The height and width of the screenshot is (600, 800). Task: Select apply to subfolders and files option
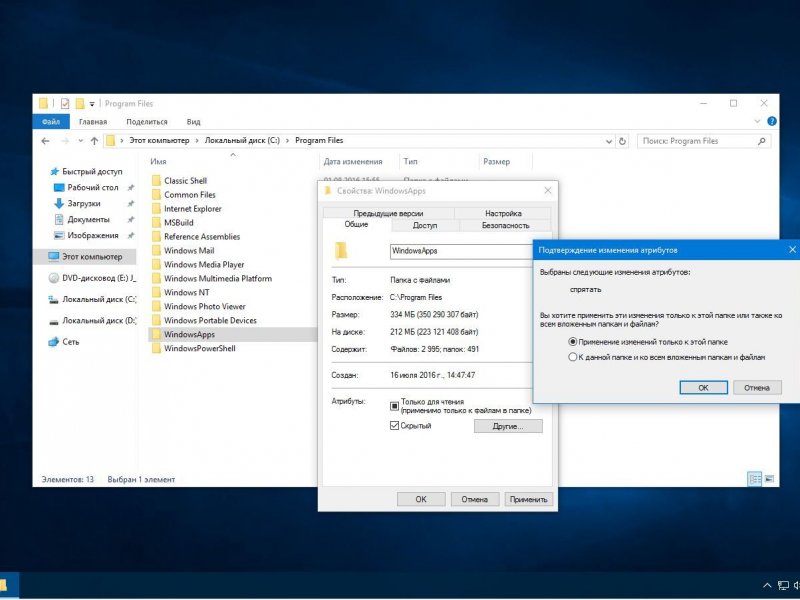tap(572, 357)
